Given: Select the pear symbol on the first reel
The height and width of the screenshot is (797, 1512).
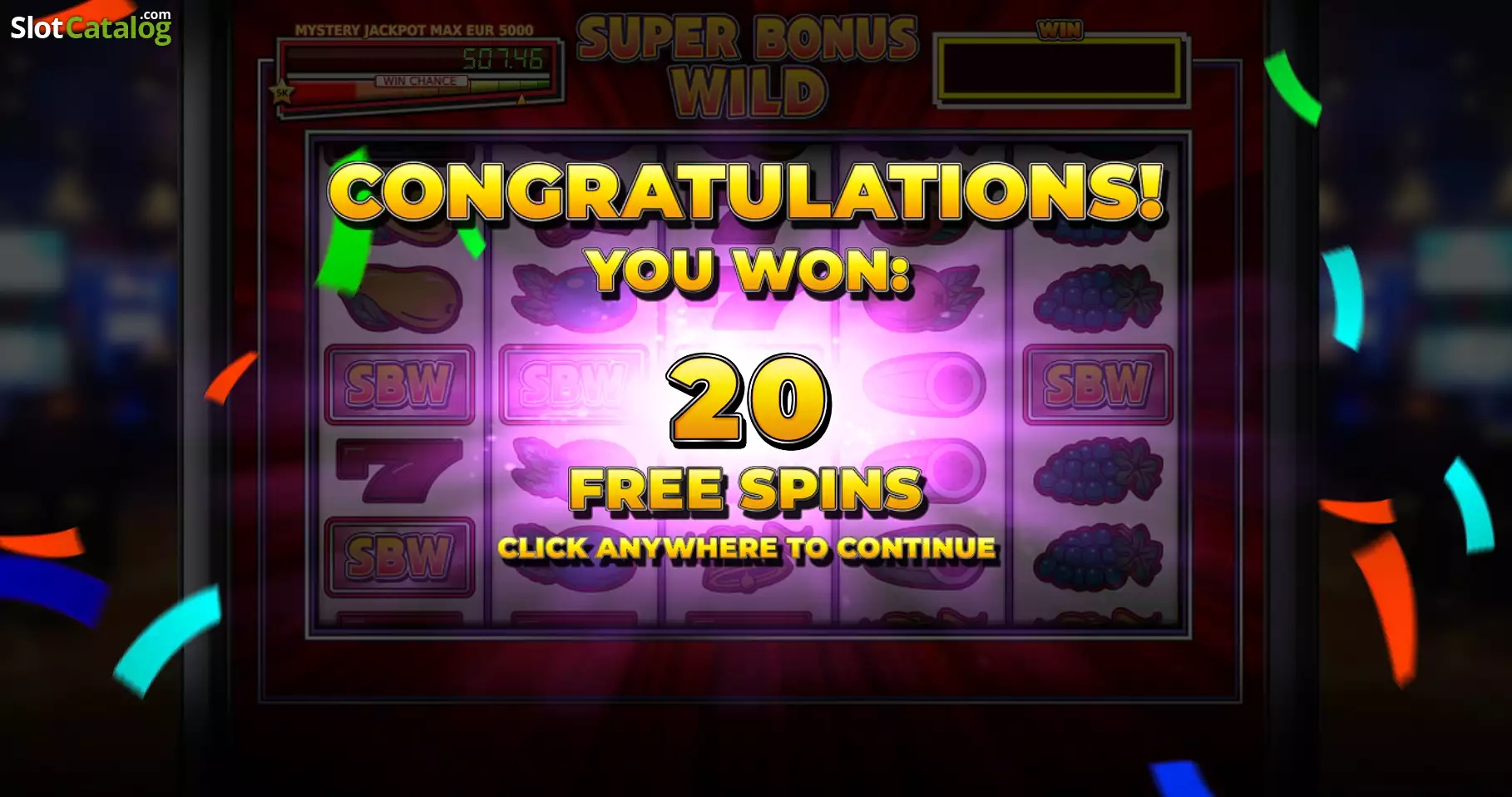Looking at the screenshot, I should (x=398, y=298).
